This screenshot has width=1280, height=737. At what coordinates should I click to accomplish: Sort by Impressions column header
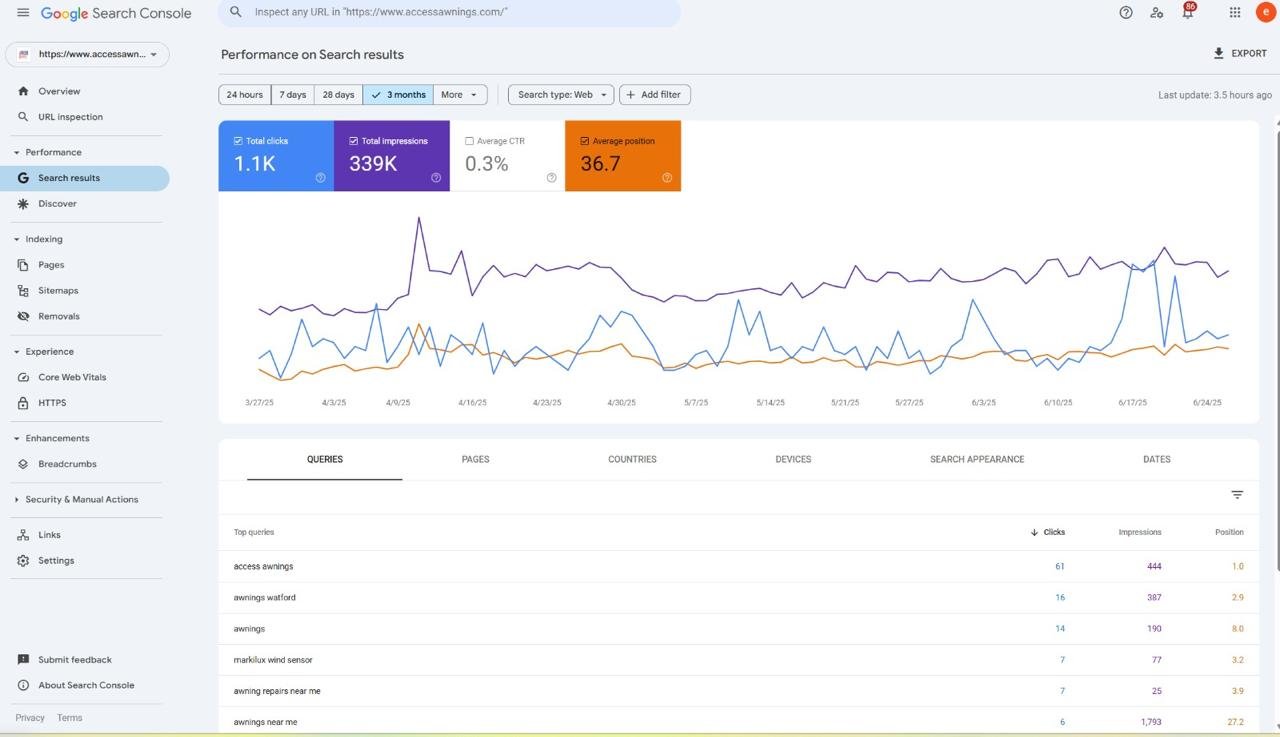[1140, 532]
